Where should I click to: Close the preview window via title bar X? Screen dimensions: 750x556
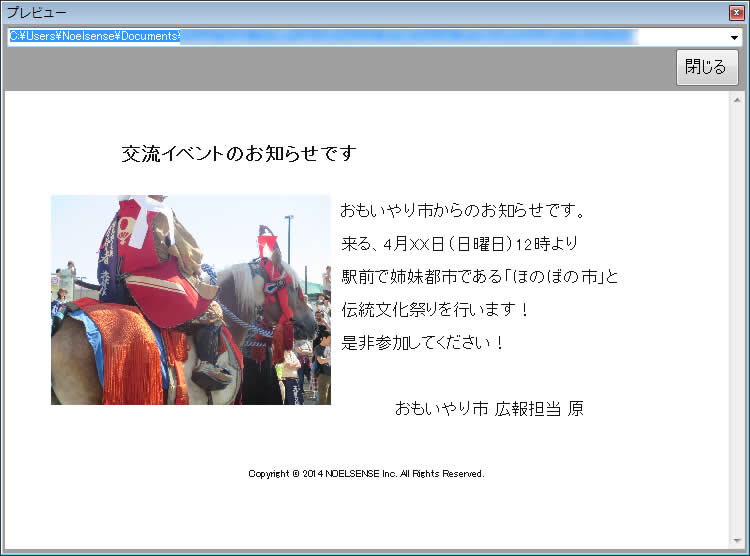(736, 12)
